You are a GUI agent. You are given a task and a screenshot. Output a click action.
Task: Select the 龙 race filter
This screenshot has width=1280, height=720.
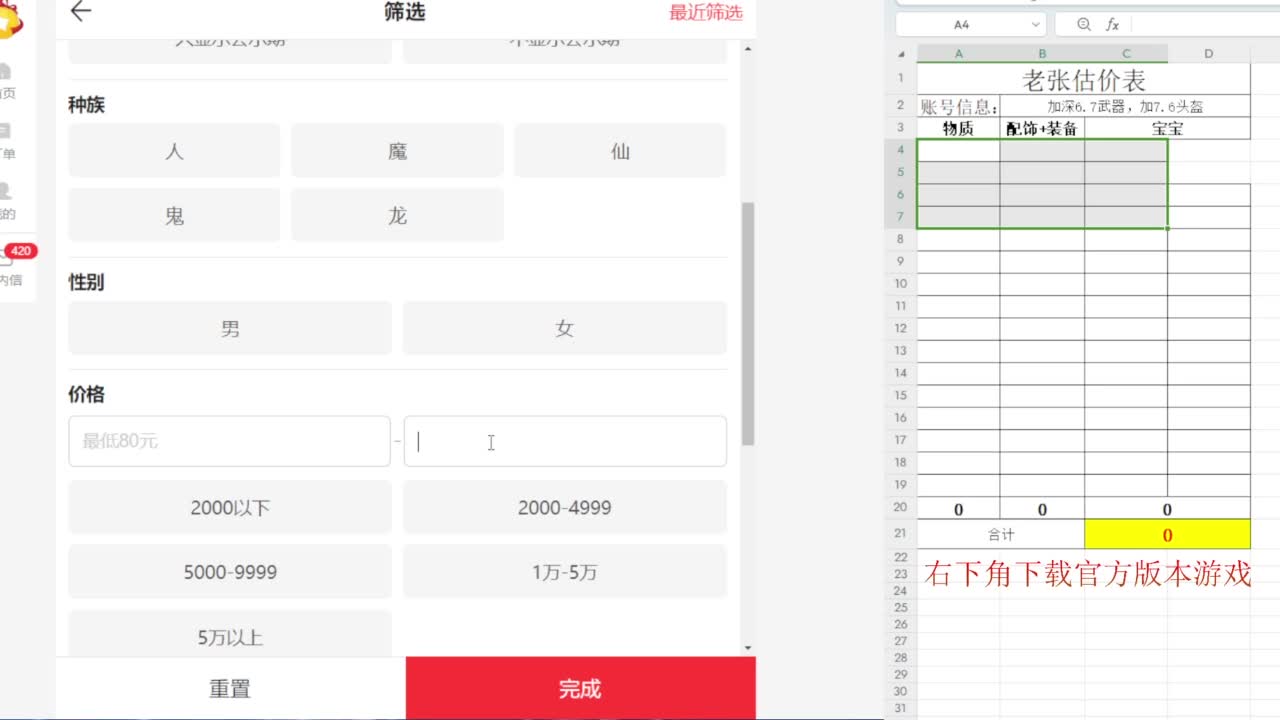click(x=397, y=215)
